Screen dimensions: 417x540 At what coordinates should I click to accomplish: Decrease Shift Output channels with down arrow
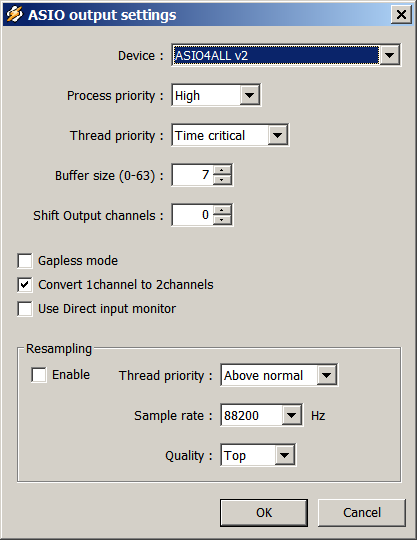[x=222, y=219]
